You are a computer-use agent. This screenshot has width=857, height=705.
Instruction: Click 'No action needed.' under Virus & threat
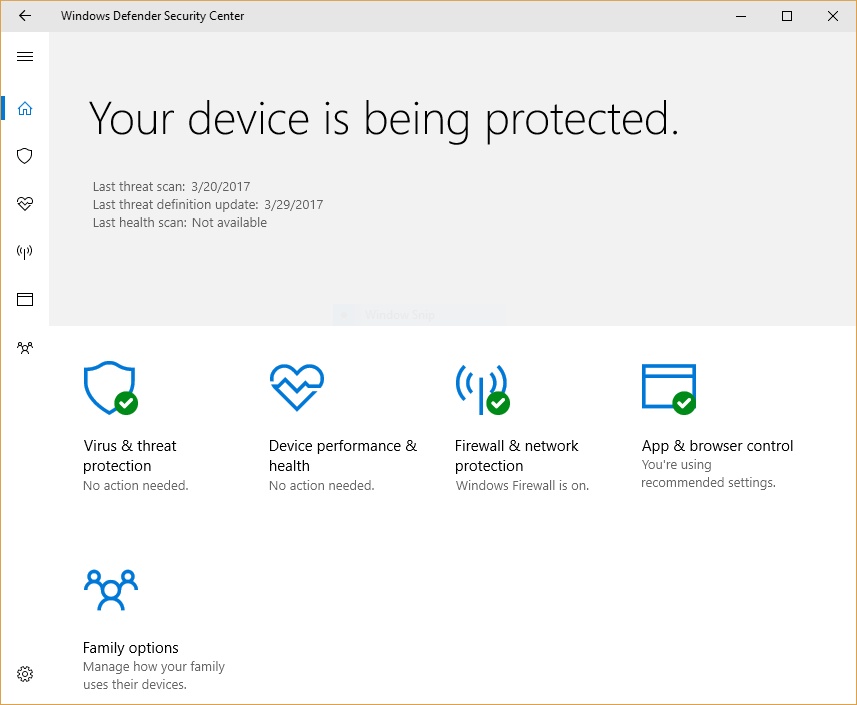tap(136, 485)
